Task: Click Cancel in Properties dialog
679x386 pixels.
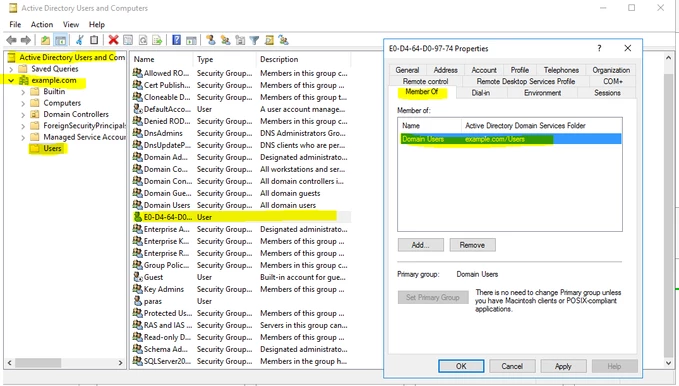Action: tap(512, 366)
